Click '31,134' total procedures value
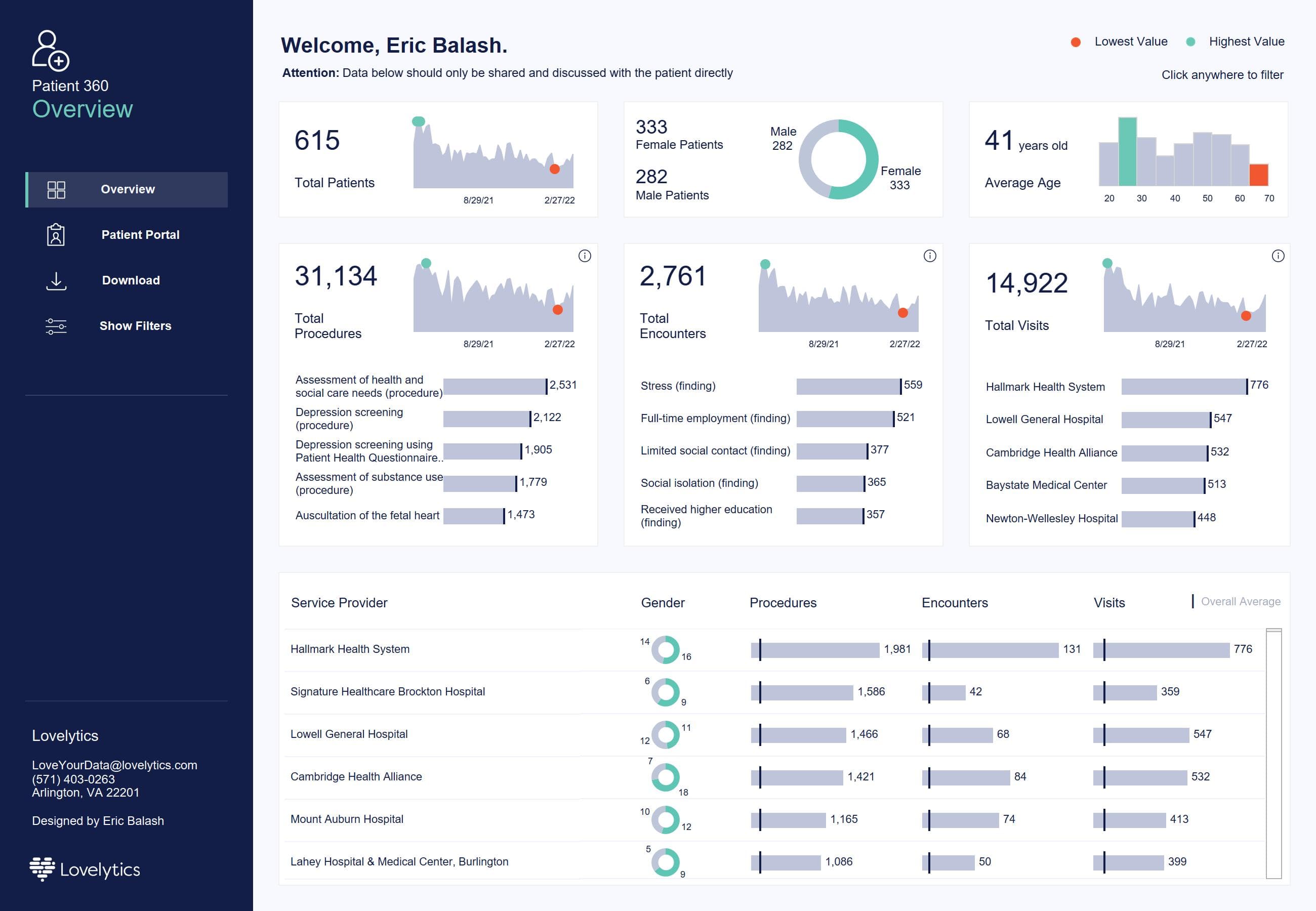 [336, 276]
